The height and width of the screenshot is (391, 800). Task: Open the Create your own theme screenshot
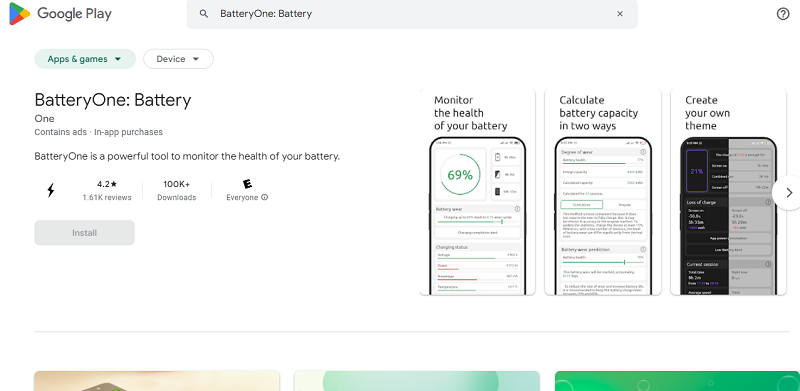click(x=729, y=192)
